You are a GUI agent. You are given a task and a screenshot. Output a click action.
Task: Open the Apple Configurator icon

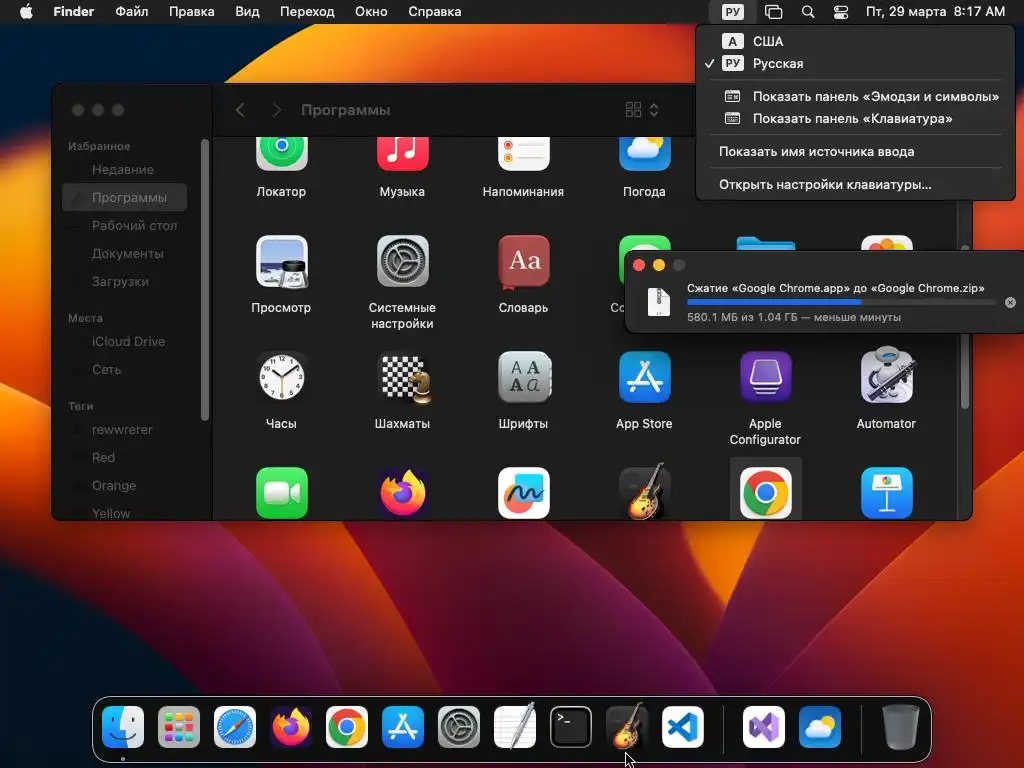765,377
